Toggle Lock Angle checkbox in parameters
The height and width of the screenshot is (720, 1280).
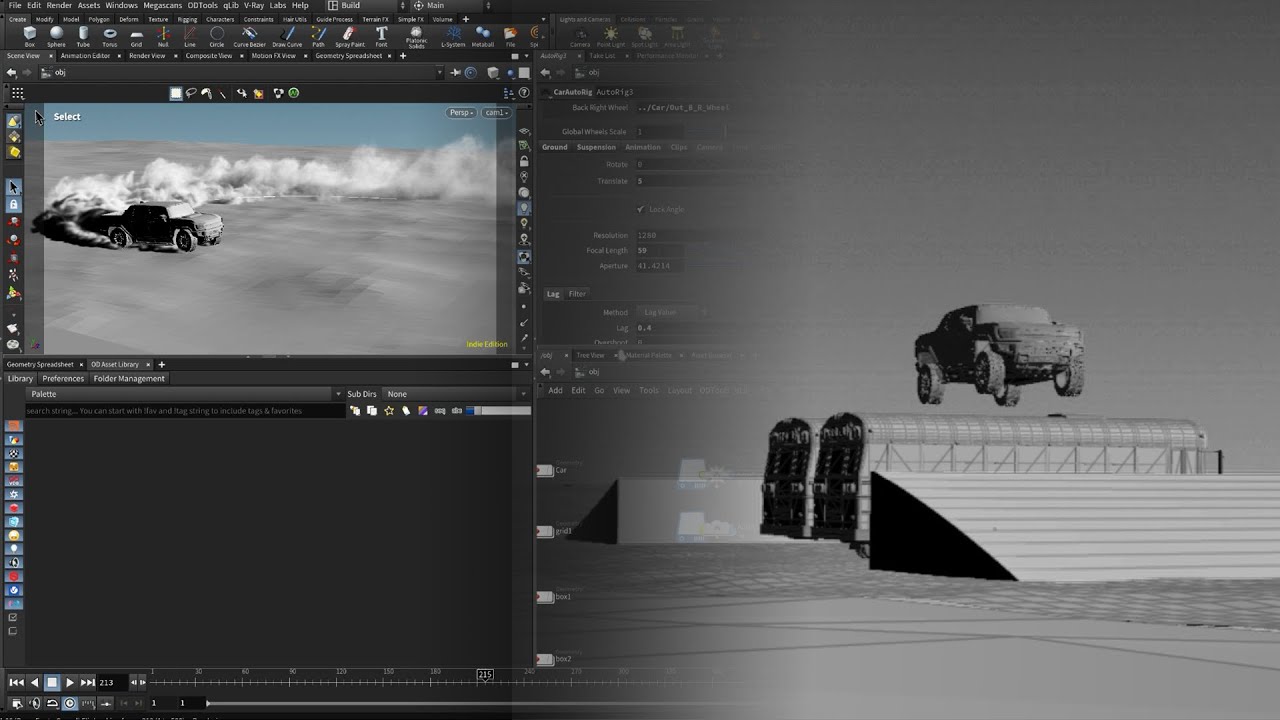pyautogui.click(x=641, y=209)
